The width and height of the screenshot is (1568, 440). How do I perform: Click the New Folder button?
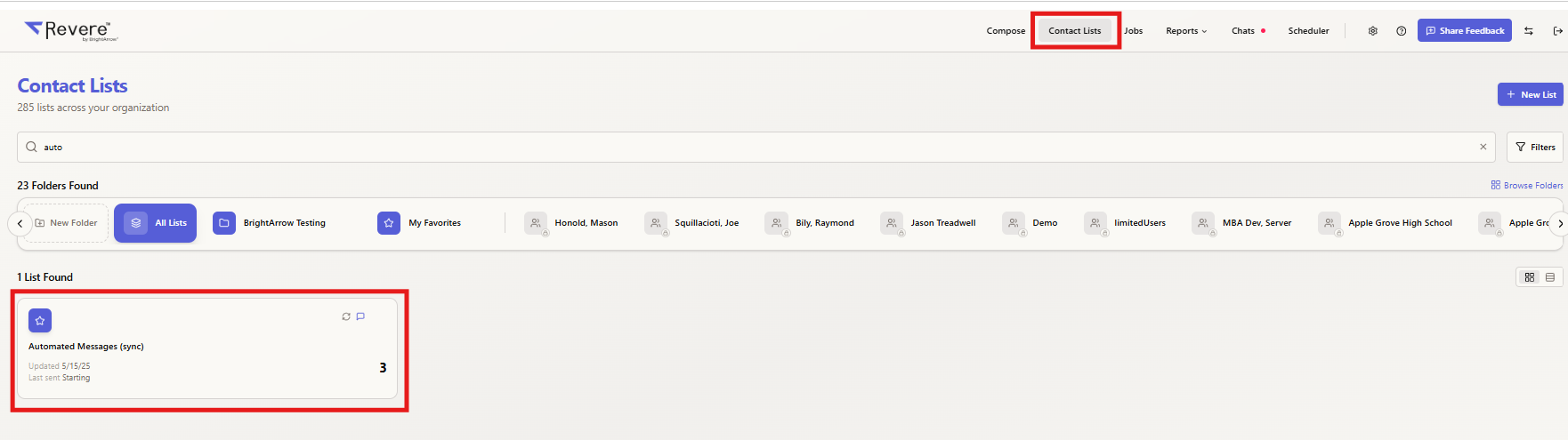click(66, 223)
